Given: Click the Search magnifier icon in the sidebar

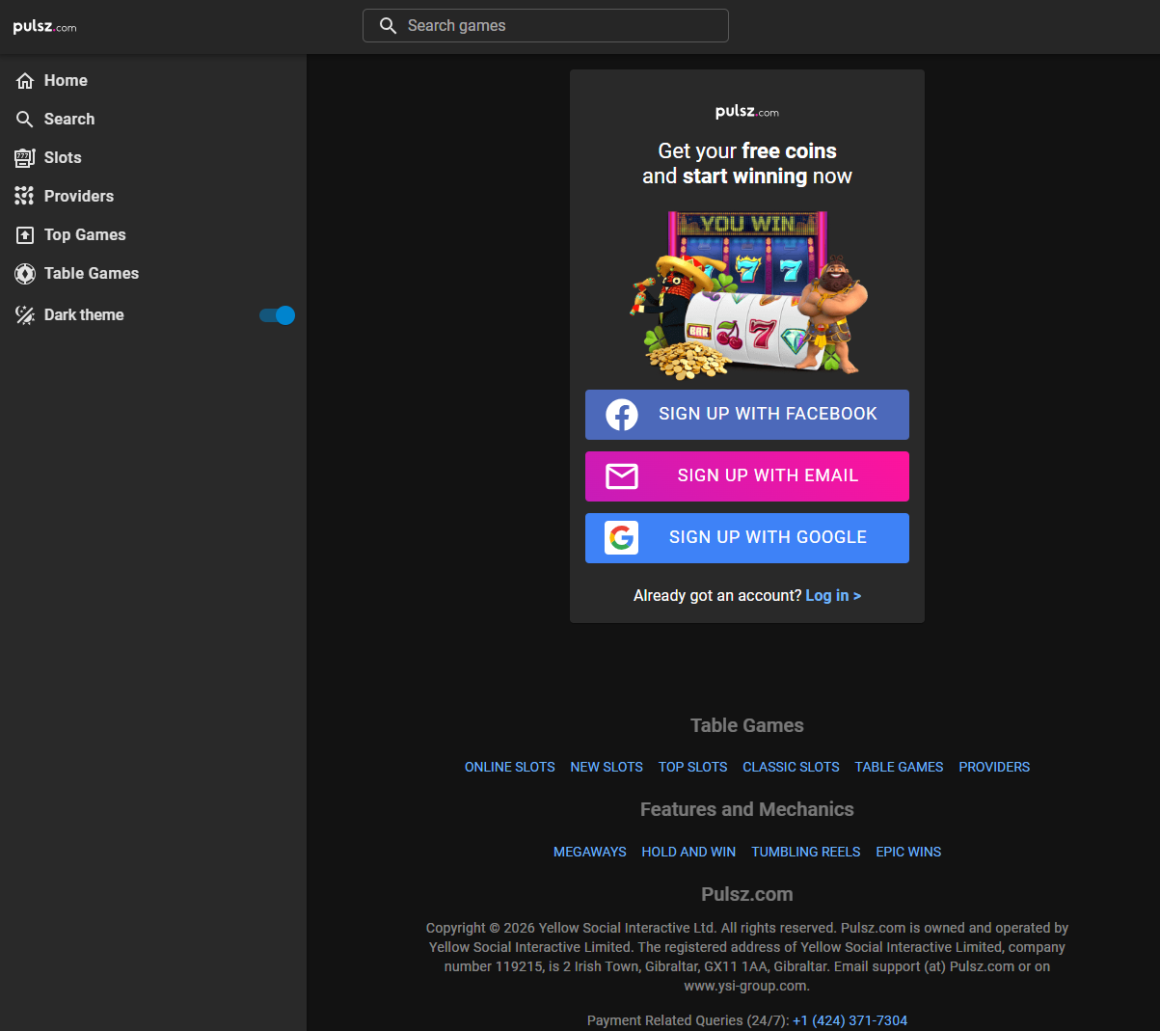Looking at the screenshot, I should pyautogui.click(x=25, y=119).
